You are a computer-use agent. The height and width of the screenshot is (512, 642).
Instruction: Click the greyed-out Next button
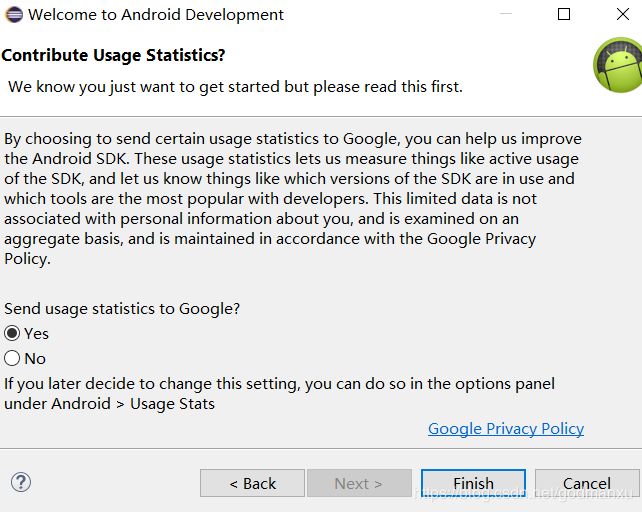[x=359, y=483]
